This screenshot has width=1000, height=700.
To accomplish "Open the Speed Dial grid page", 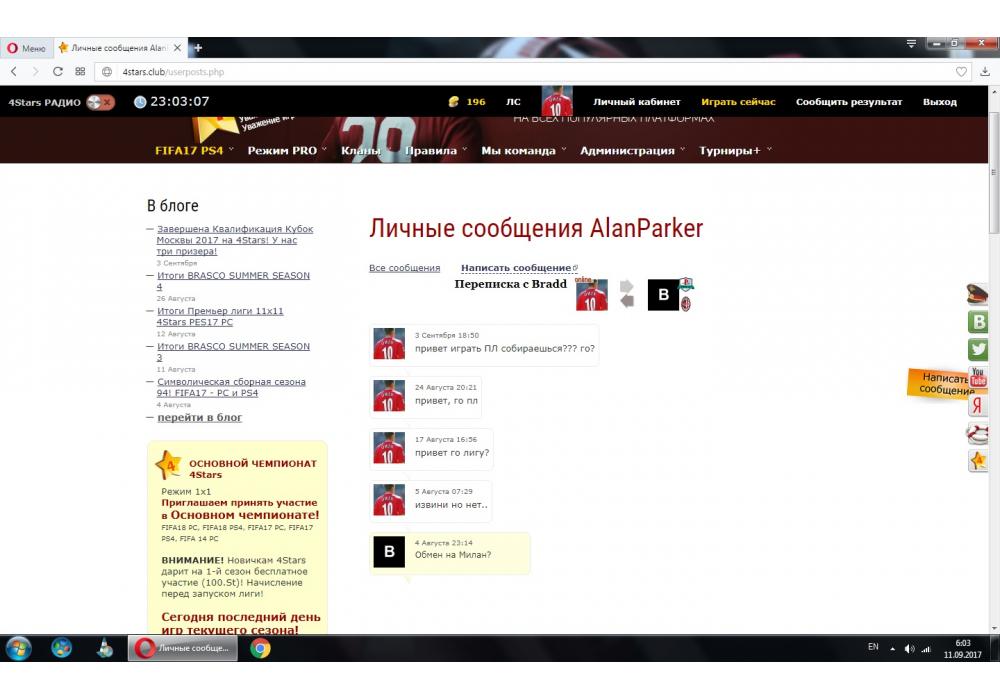I will (x=80, y=71).
